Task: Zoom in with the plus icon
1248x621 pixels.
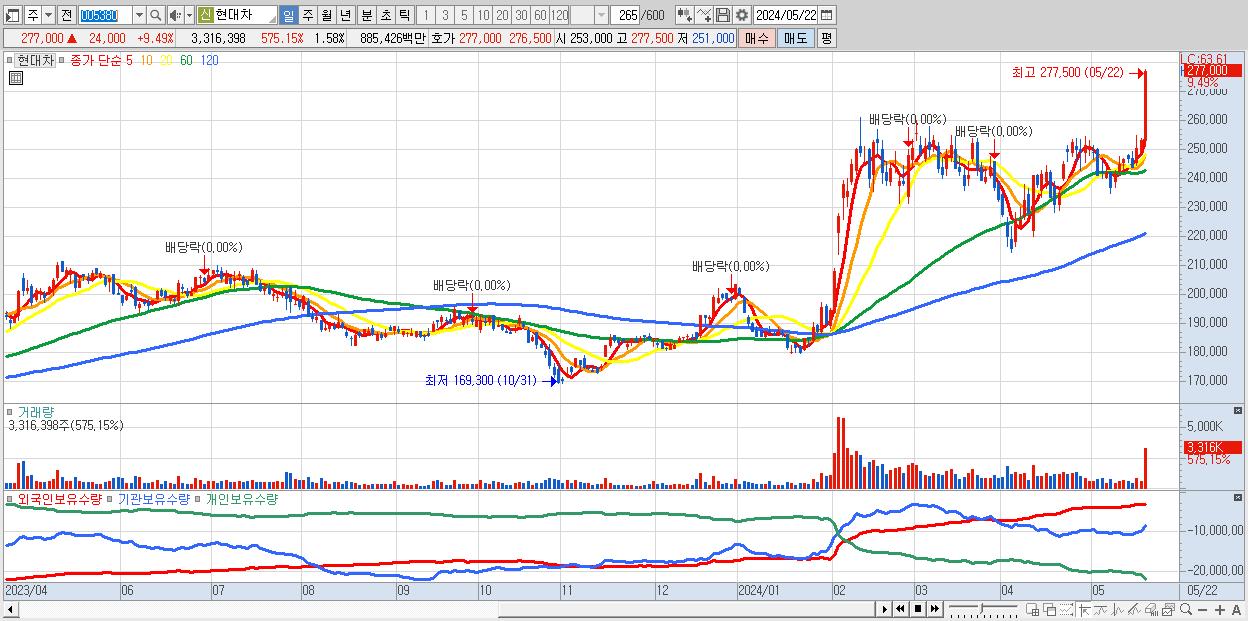Action: coord(1220,610)
